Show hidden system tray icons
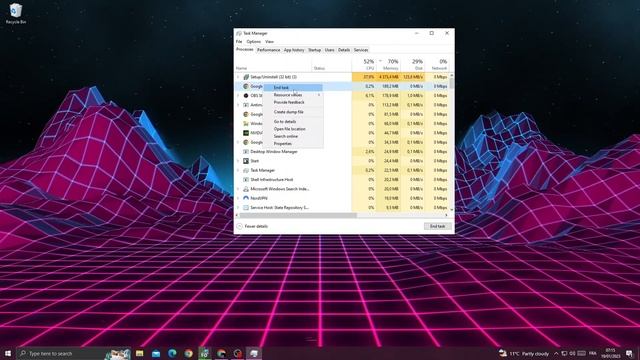Viewport: 640px width, 360px height. [x=556, y=353]
